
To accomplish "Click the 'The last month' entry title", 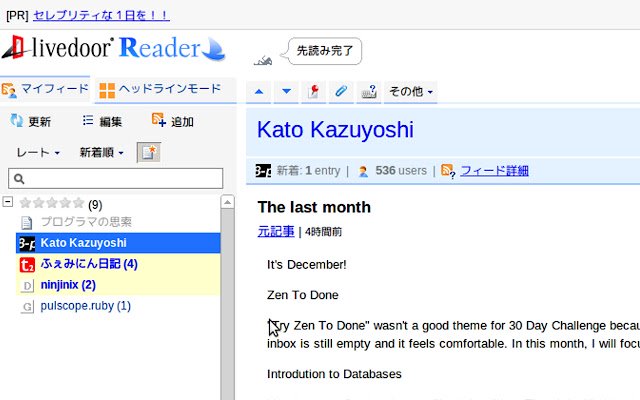I will pos(314,207).
